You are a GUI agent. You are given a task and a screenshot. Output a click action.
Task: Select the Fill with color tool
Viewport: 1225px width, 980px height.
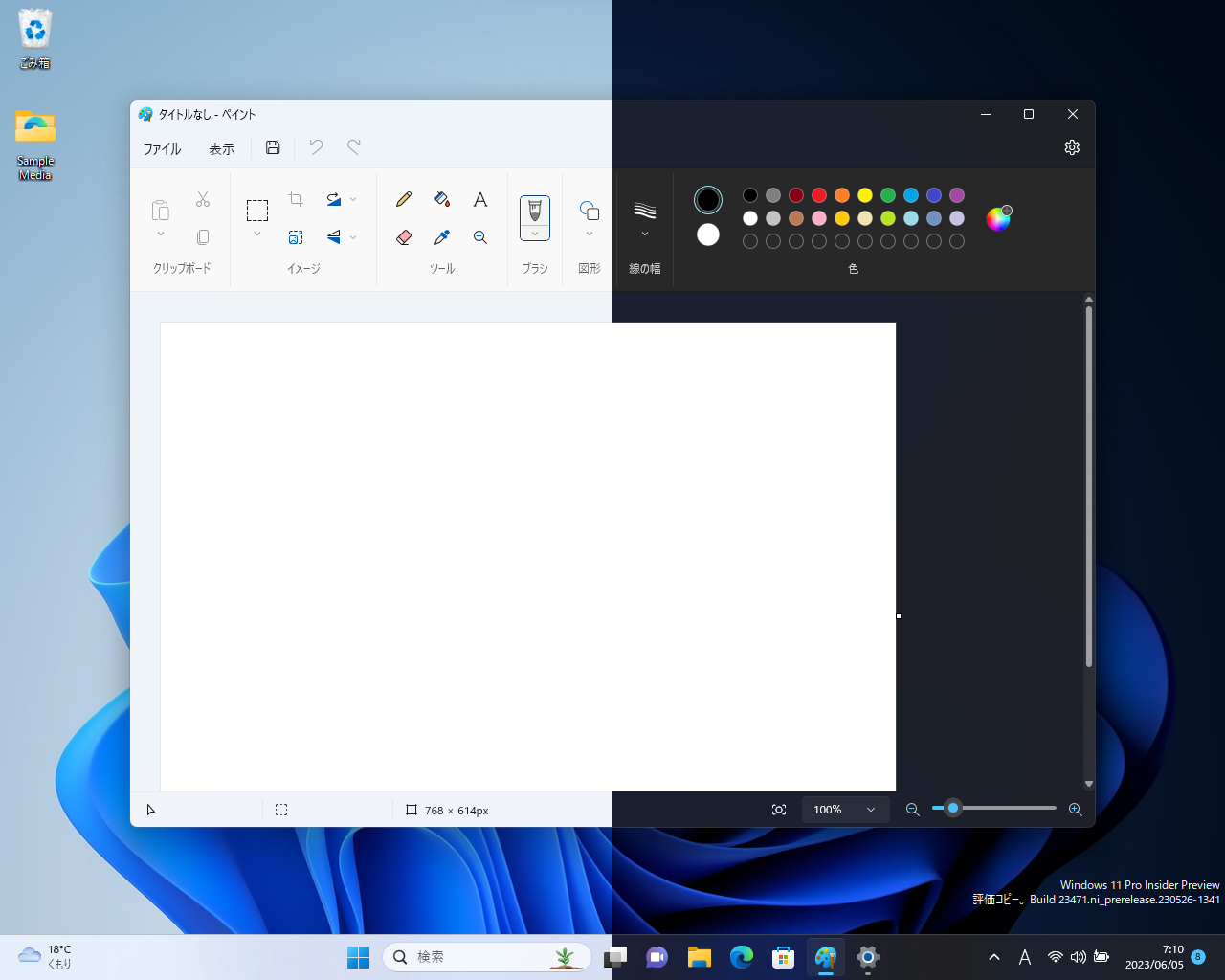click(x=441, y=199)
